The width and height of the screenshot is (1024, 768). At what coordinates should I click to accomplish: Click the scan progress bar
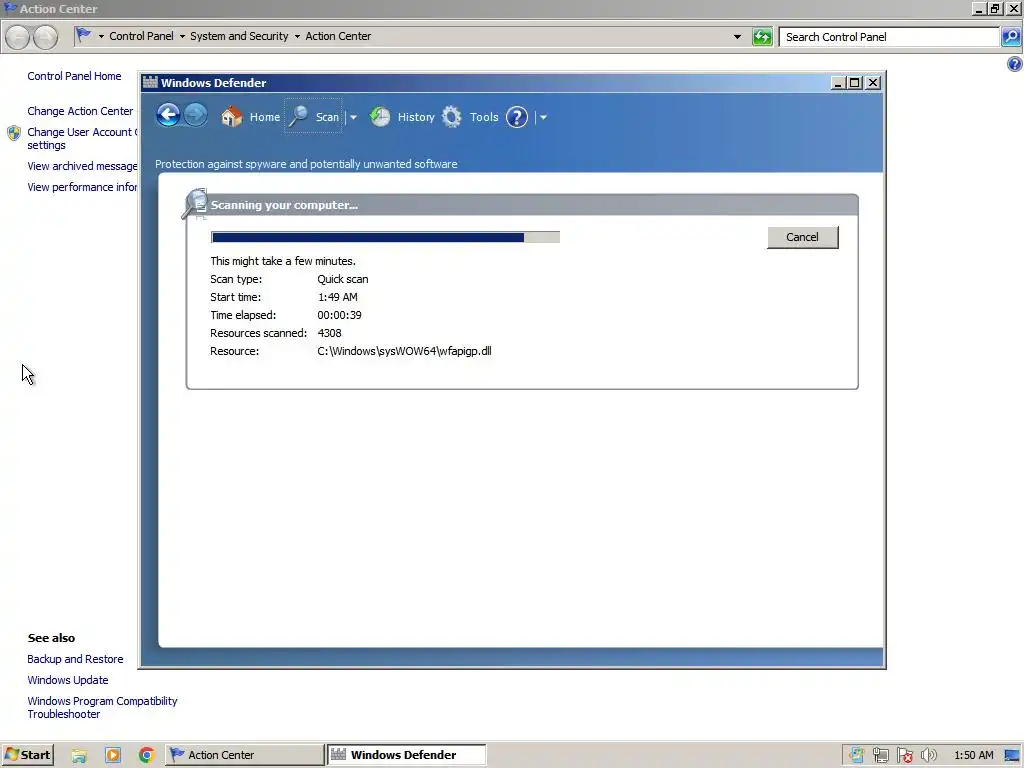pyautogui.click(x=385, y=237)
